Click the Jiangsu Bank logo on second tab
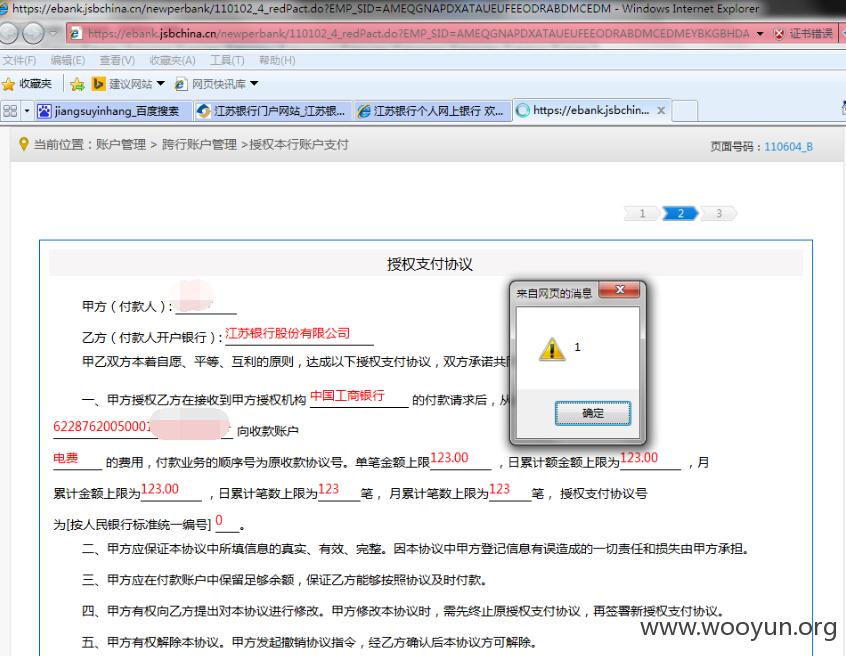The width and height of the screenshot is (846, 656). tap(203, 111)
